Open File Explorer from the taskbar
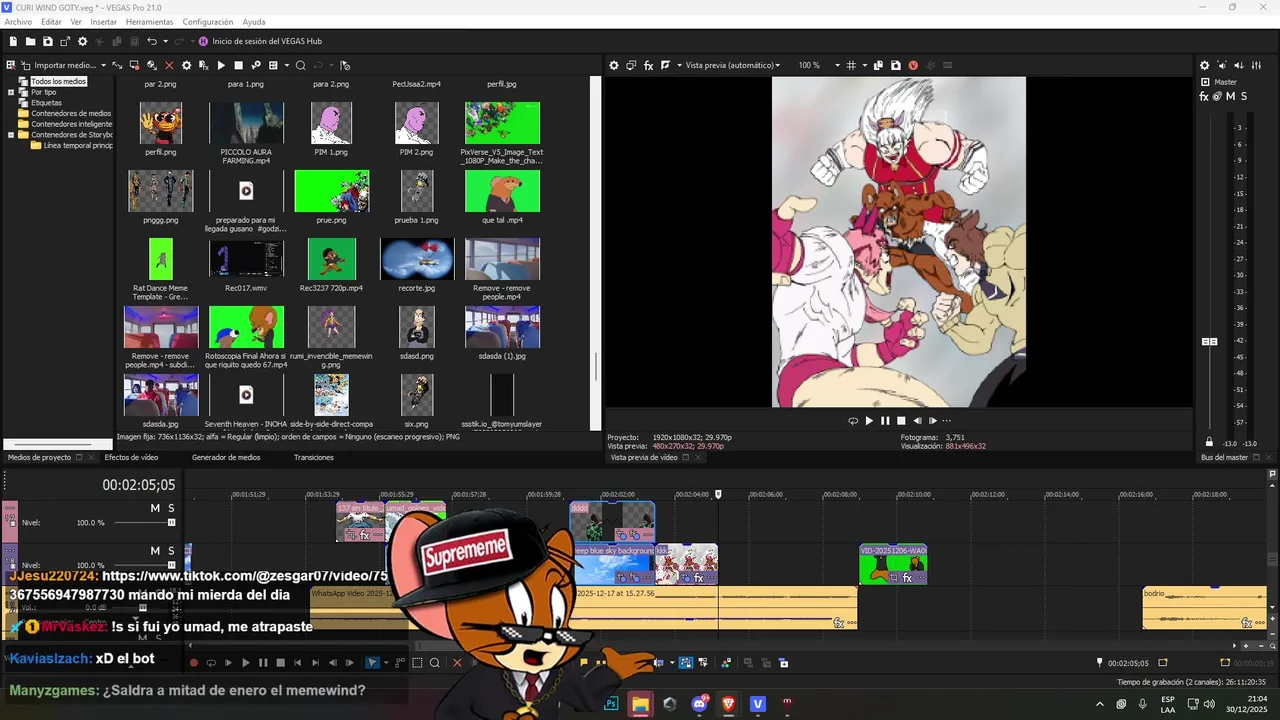Screen dimensions: 1280x720 click(x=640, y=704)
